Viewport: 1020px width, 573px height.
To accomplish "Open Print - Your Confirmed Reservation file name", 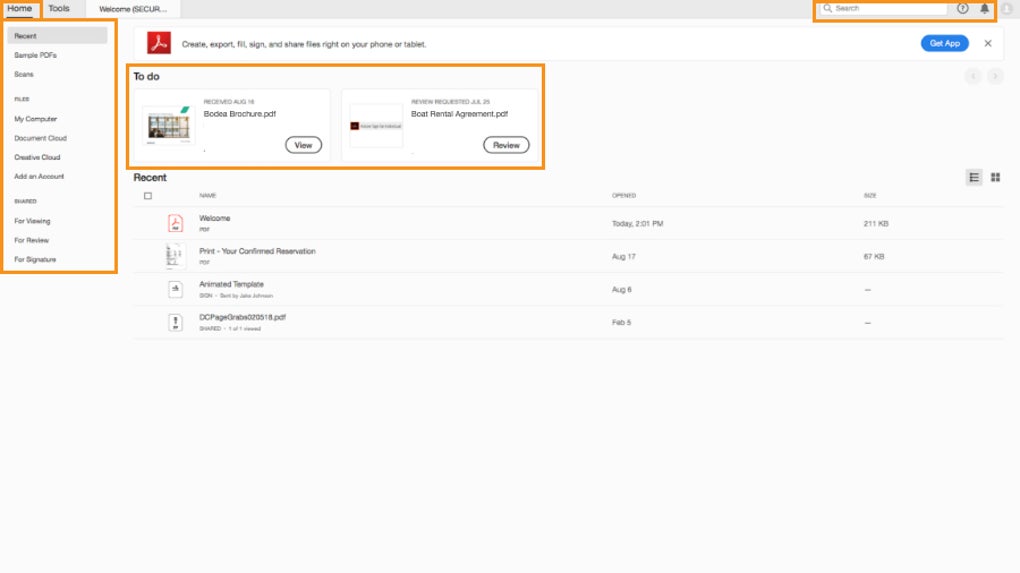I will (x=257, y=251).
